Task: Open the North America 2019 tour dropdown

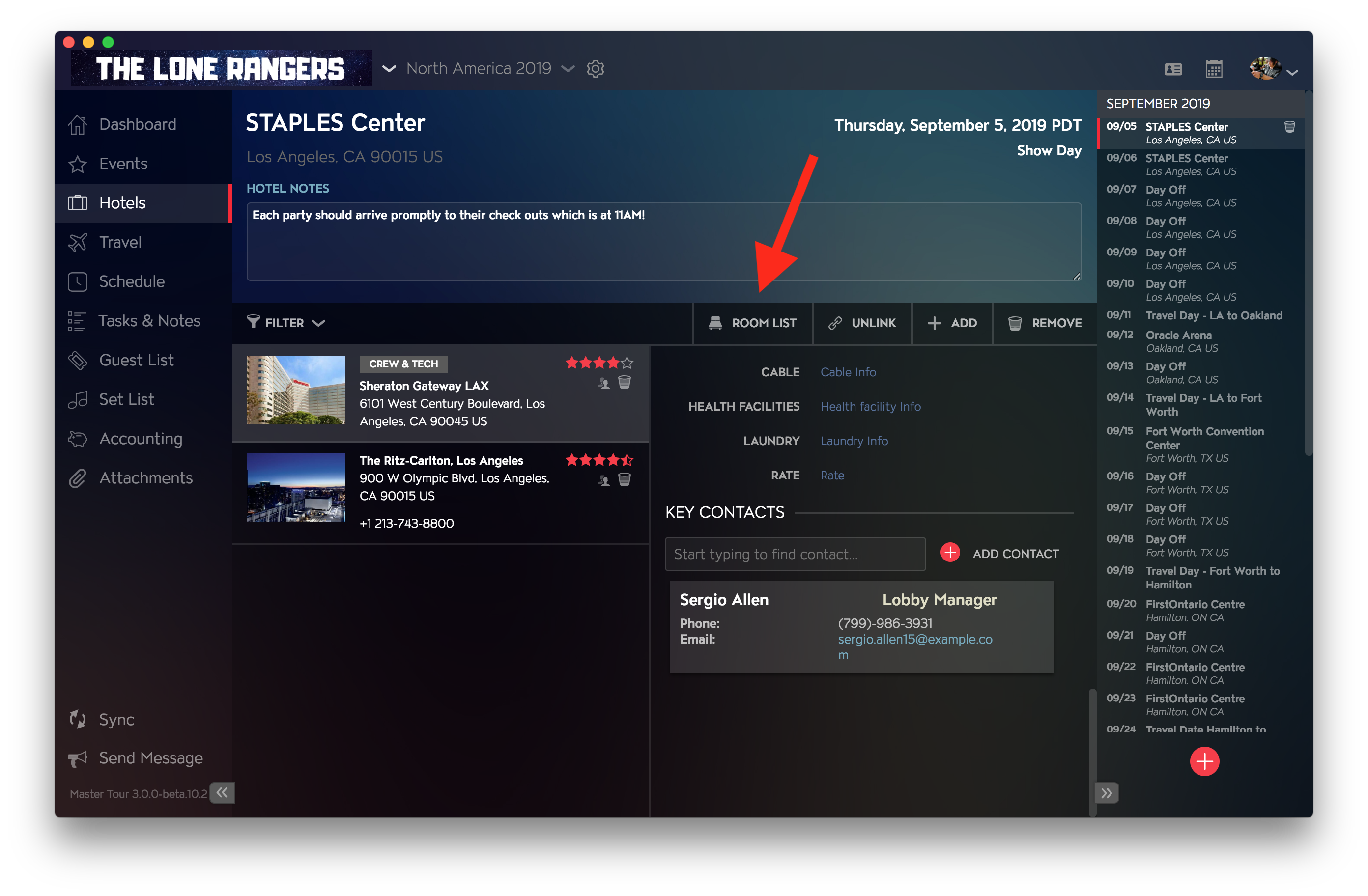Action: 490,68
